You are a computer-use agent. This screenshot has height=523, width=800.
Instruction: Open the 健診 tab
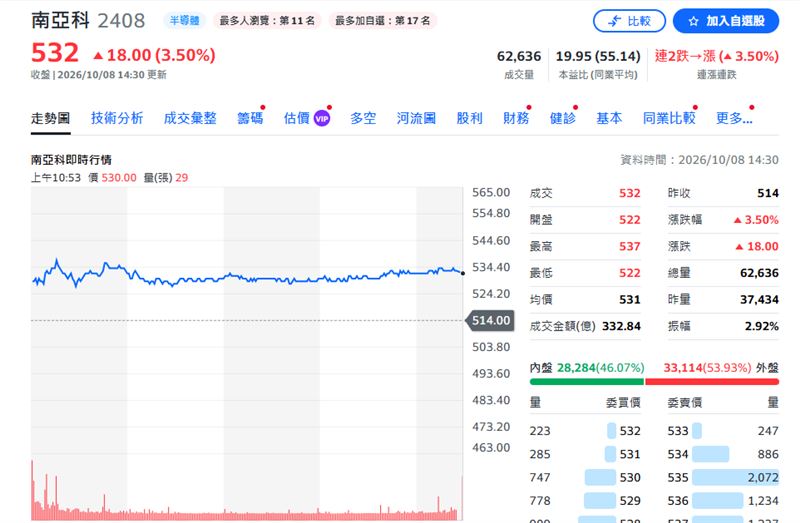coord(562,118)
